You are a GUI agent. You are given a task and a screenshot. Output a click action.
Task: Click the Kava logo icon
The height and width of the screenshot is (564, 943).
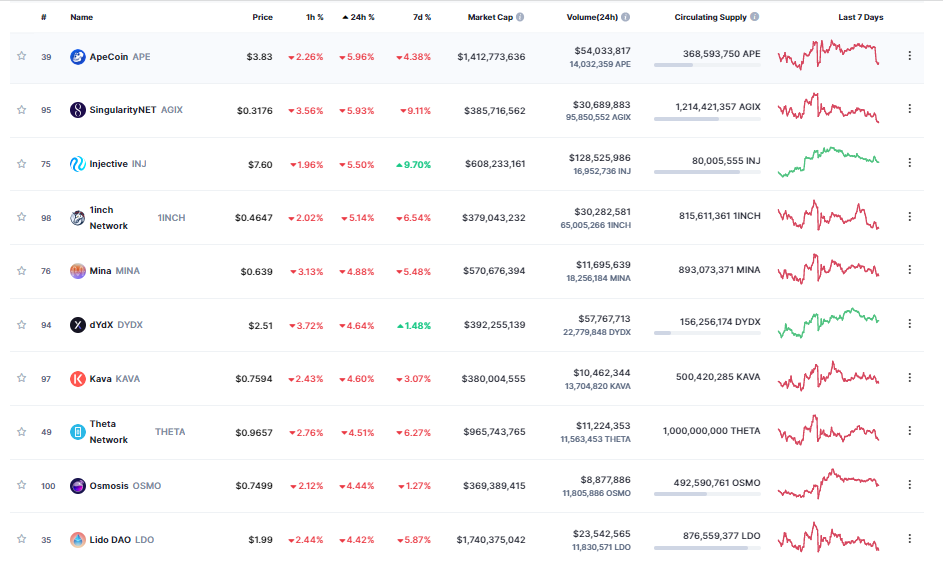point(77,379)
